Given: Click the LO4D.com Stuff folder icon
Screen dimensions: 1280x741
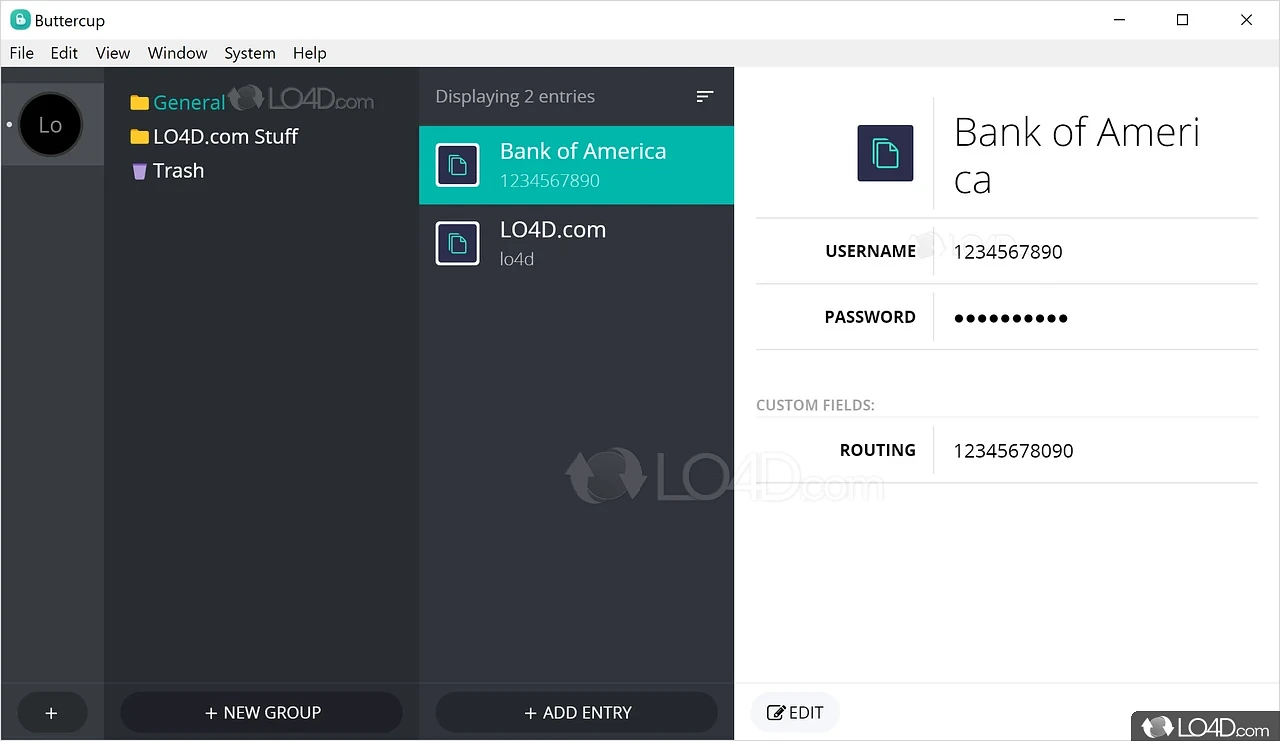Looking at the screenshot, I should [140, 137].
